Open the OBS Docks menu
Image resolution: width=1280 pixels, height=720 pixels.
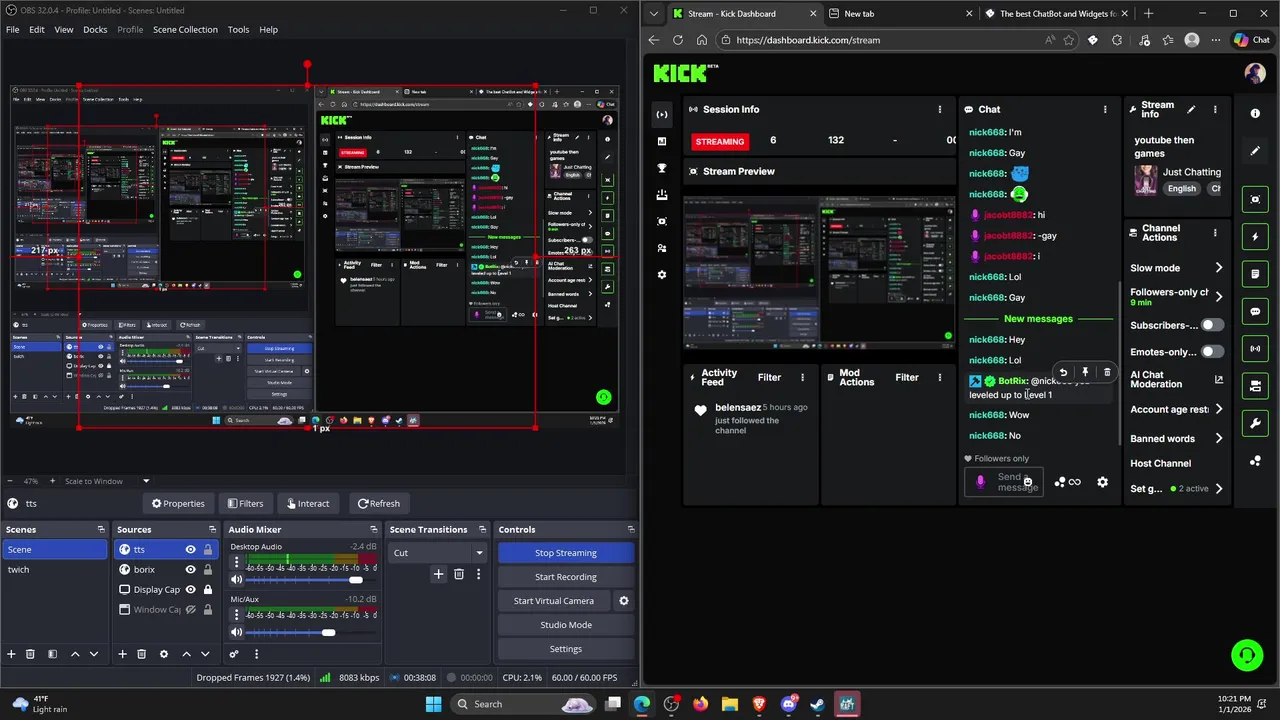(95, 29)
